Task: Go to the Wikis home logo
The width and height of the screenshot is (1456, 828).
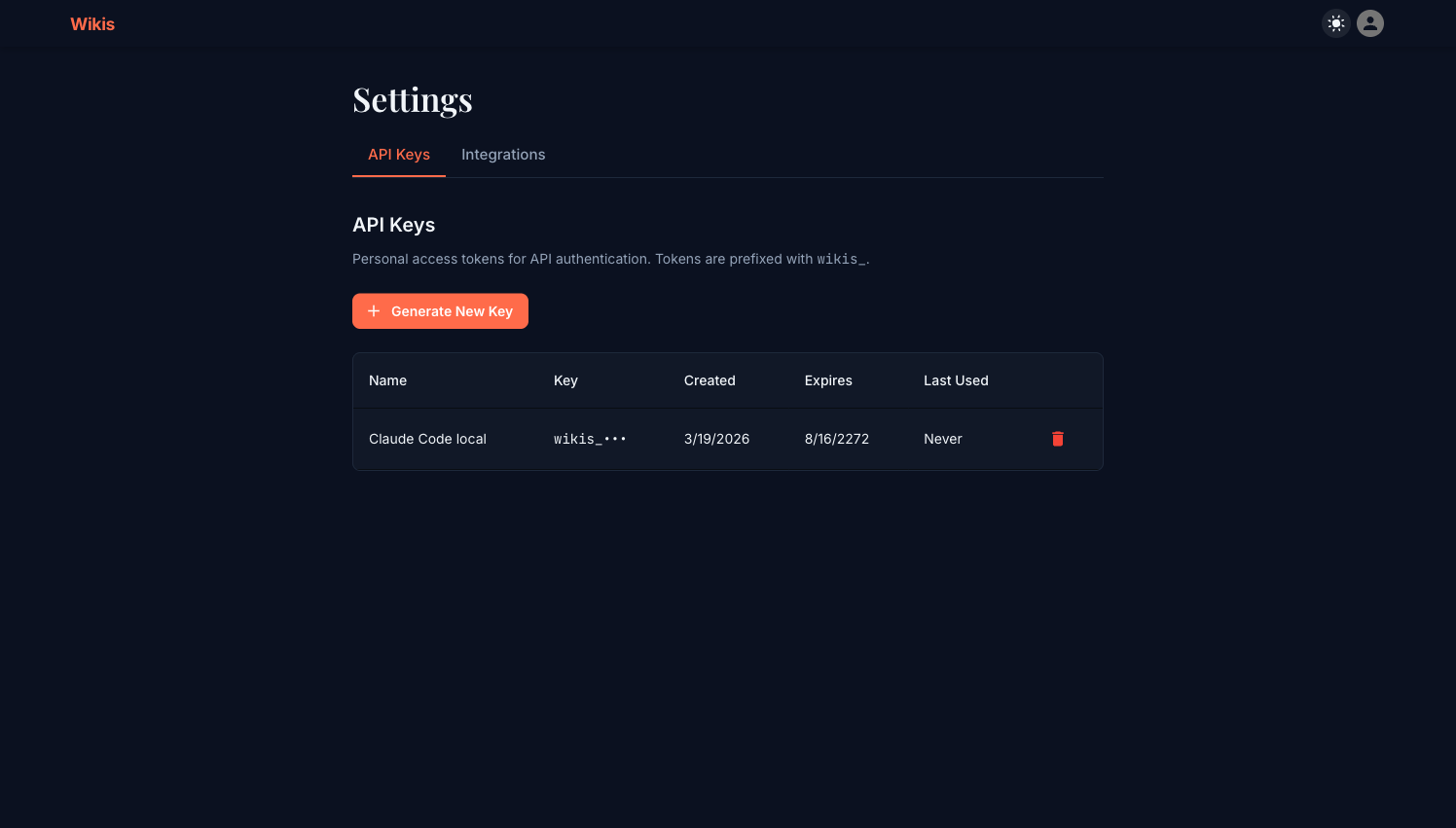Action: (x=92, y=24)
